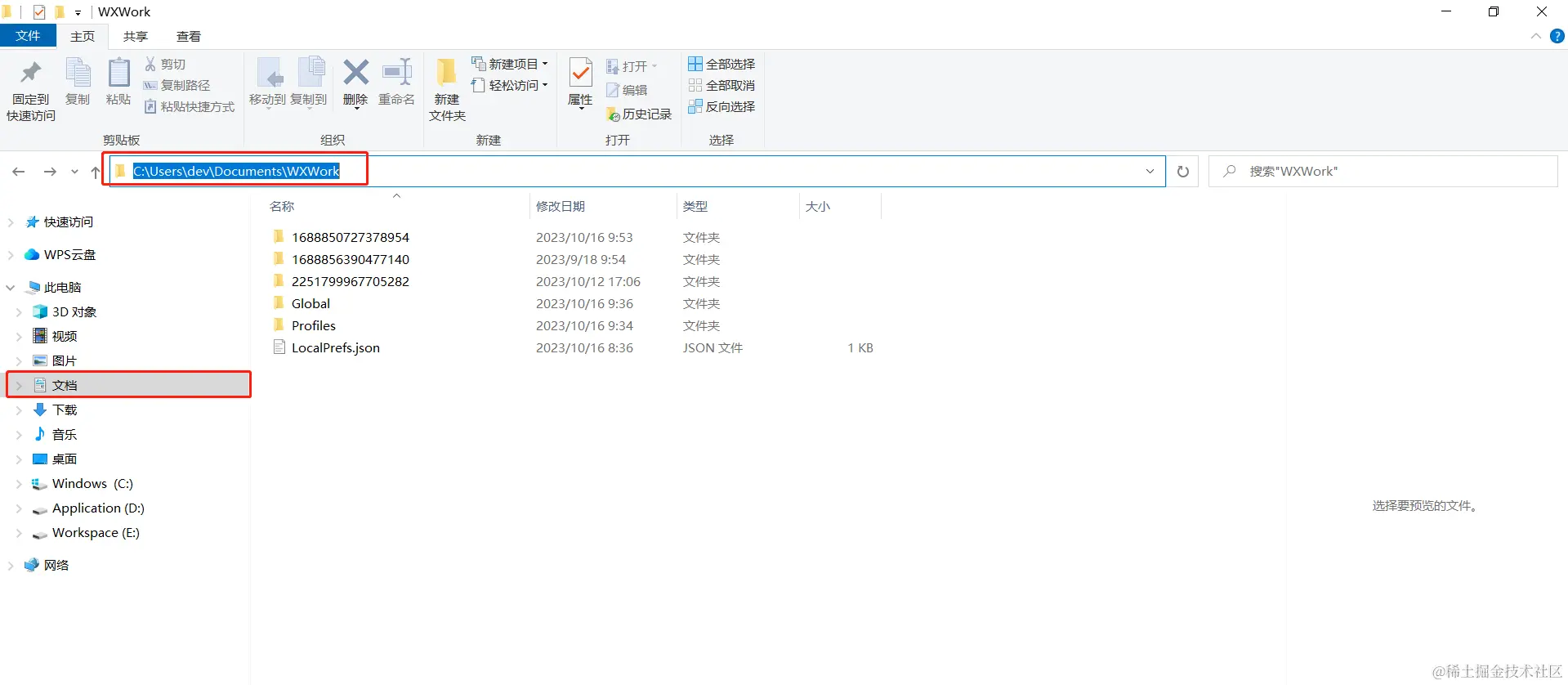The height and width of the screenshot is (685, 1568).
Task: Open Workspace (E:) drive
Action: [x=96, y=532]
